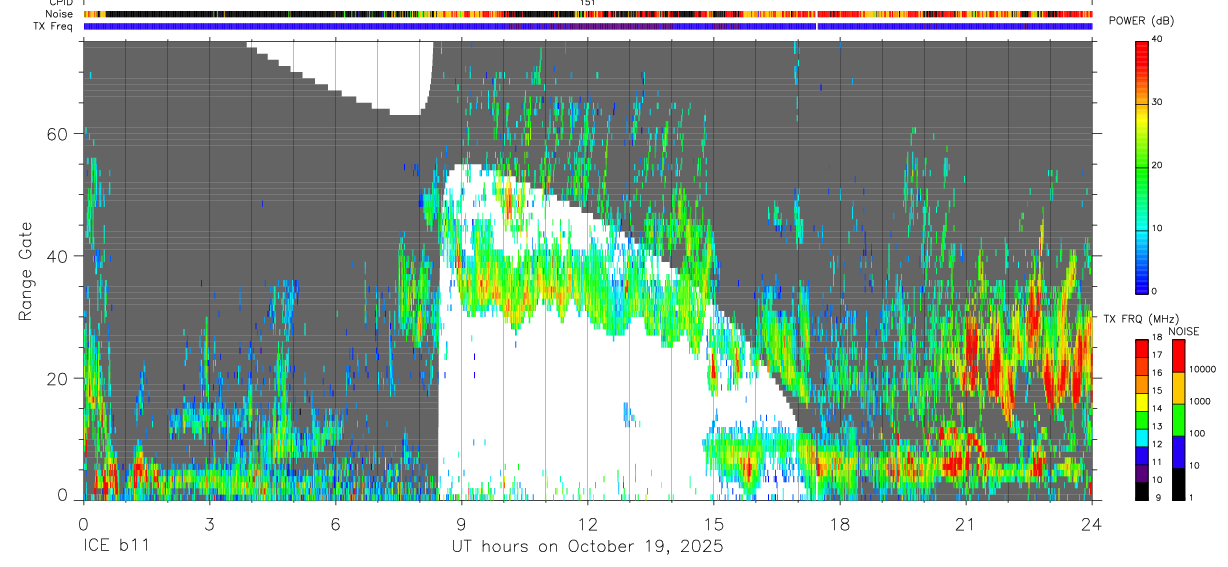Viewport: 1228px width, 567px height.
Task: Click the blue TX Freq strip
Action: coord(588,26)
